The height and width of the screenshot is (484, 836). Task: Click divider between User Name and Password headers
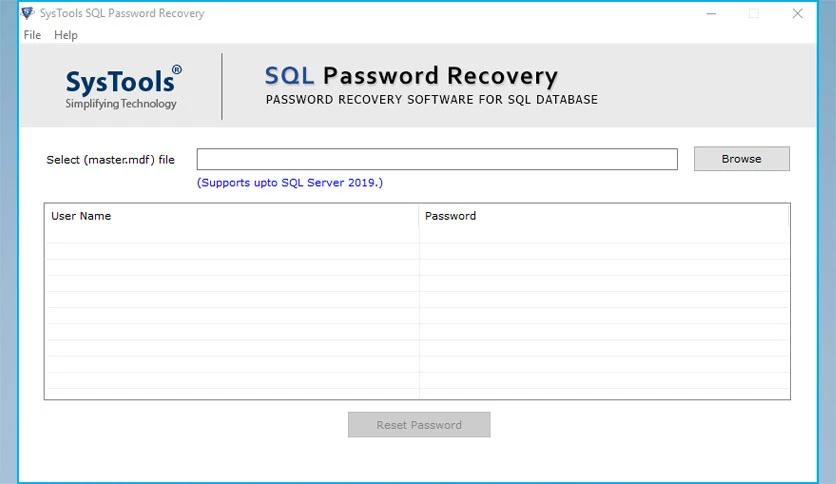419,216
